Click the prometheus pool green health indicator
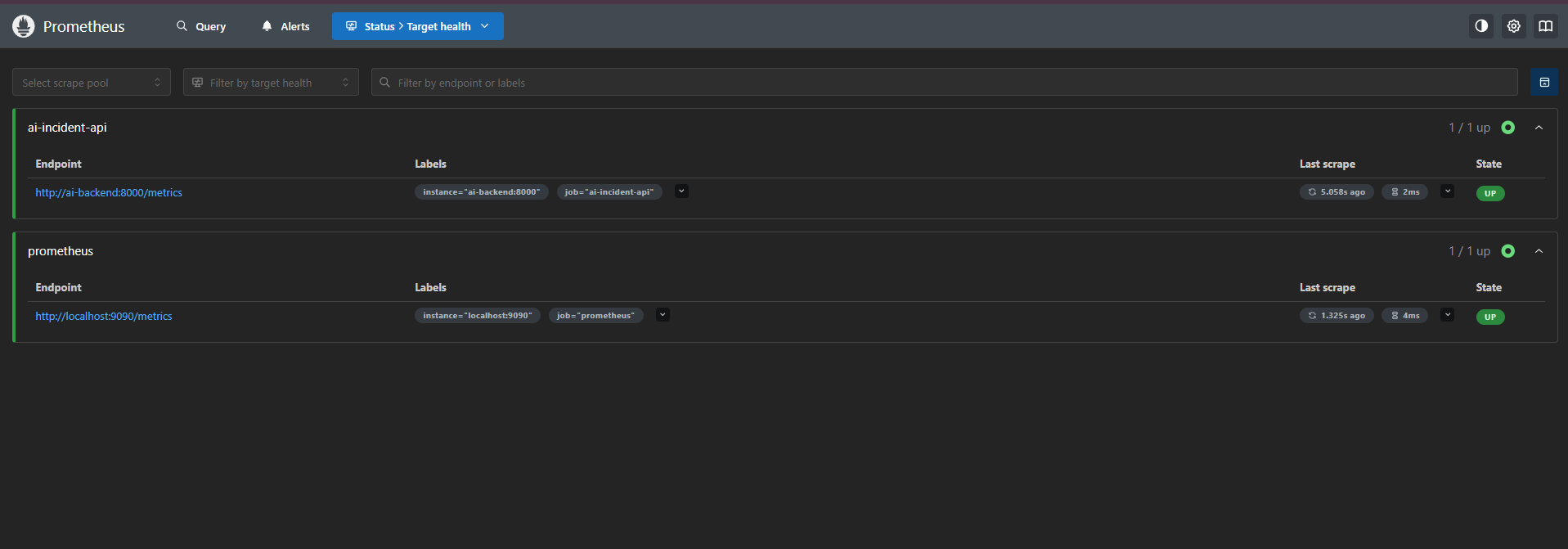The width and height of the screenshot is (1568, 549). tap(1508, 251)
